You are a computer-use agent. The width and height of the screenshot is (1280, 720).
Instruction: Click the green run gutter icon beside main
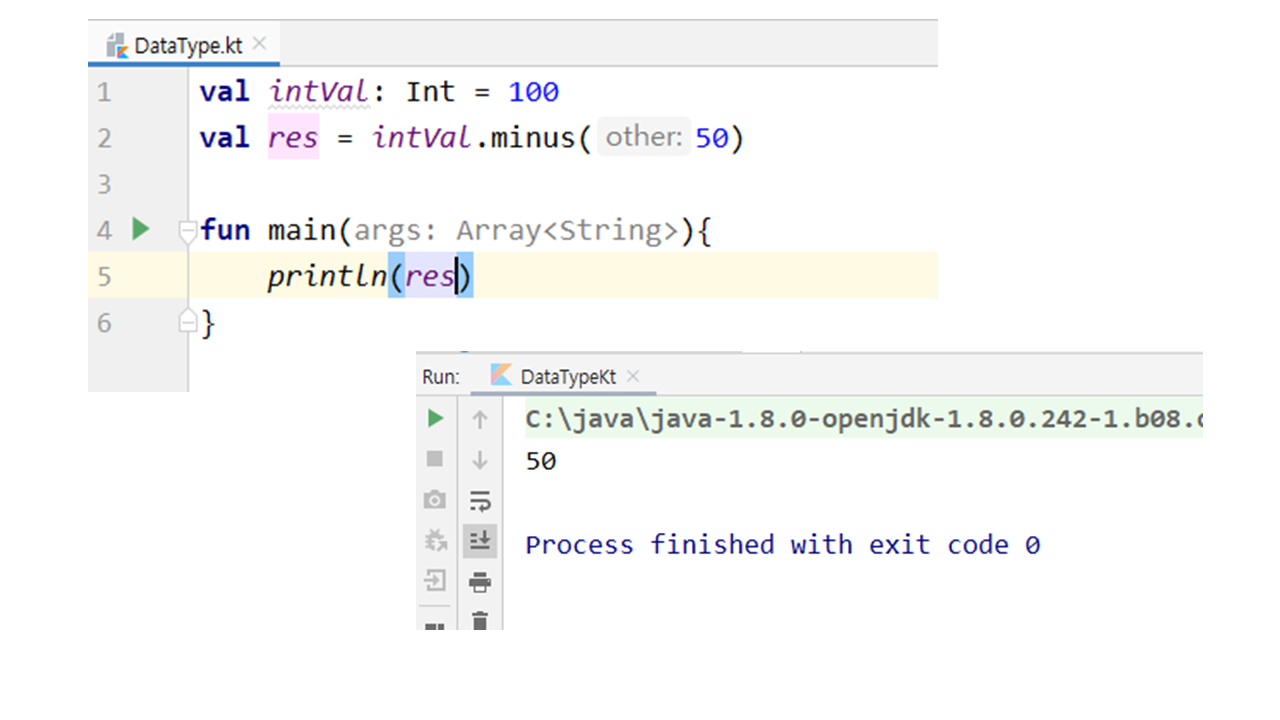(141, 230)
